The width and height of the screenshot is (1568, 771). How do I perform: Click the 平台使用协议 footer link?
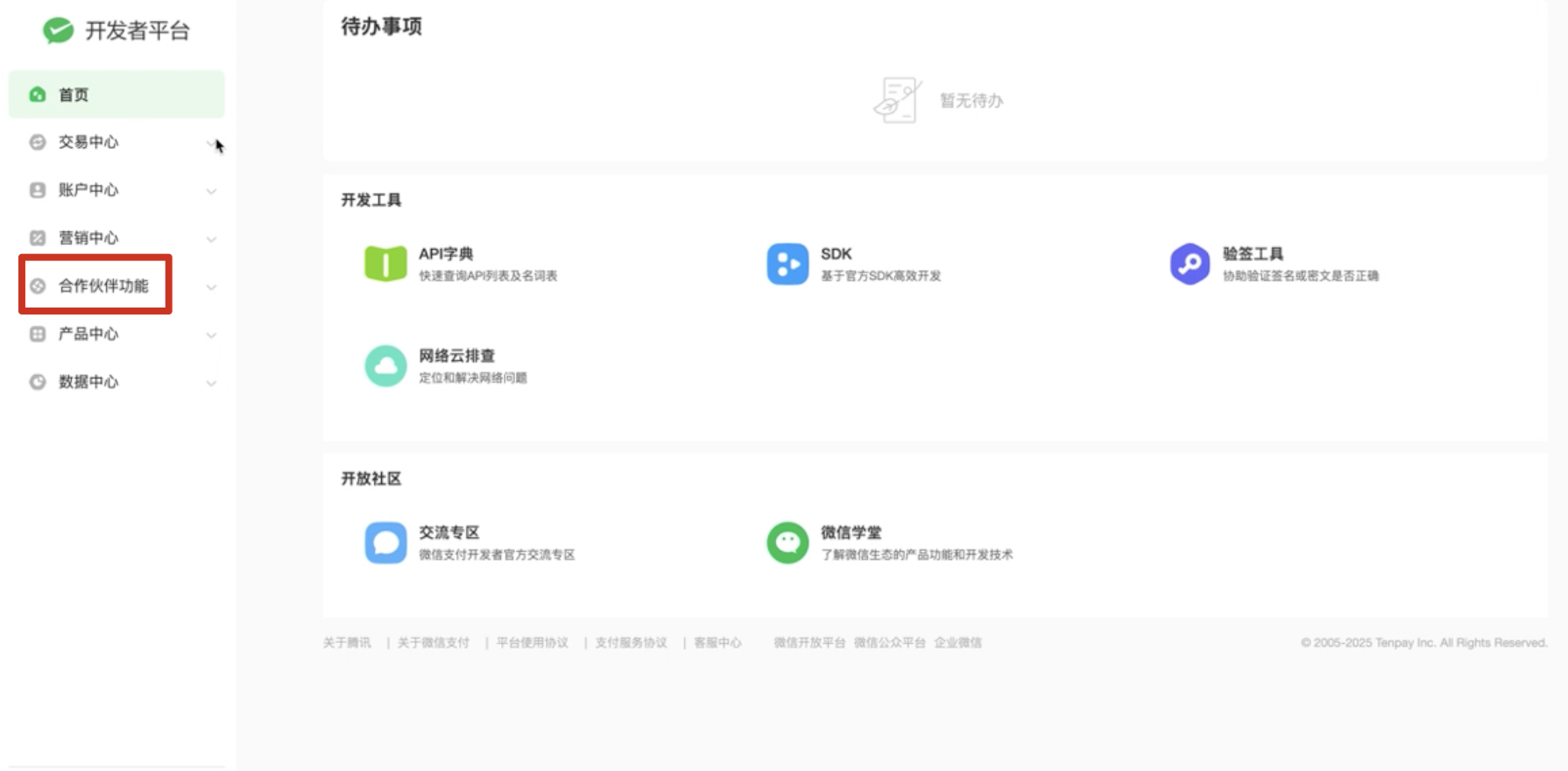pos(533,643)
